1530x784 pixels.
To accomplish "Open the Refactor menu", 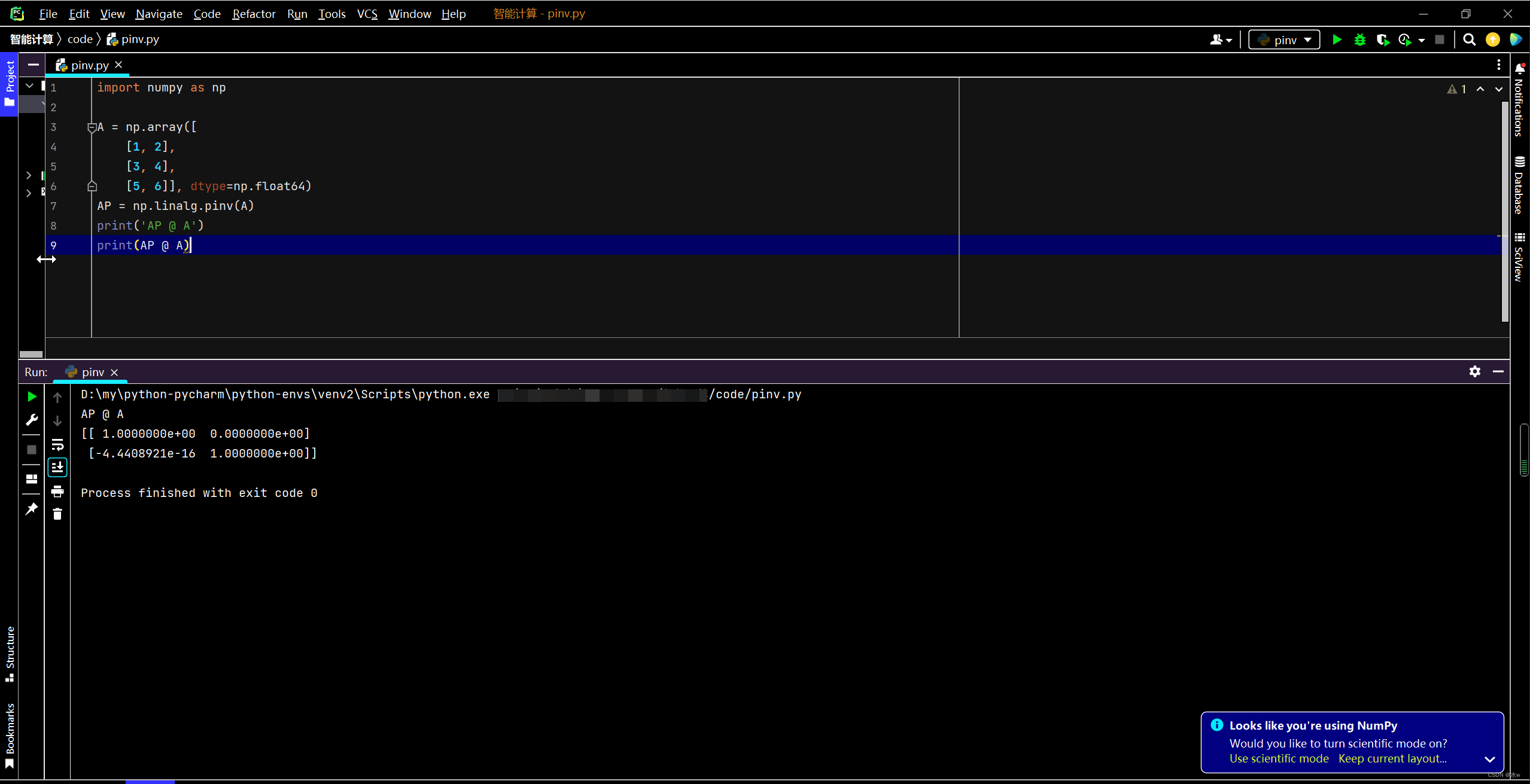I will (254, 14).
